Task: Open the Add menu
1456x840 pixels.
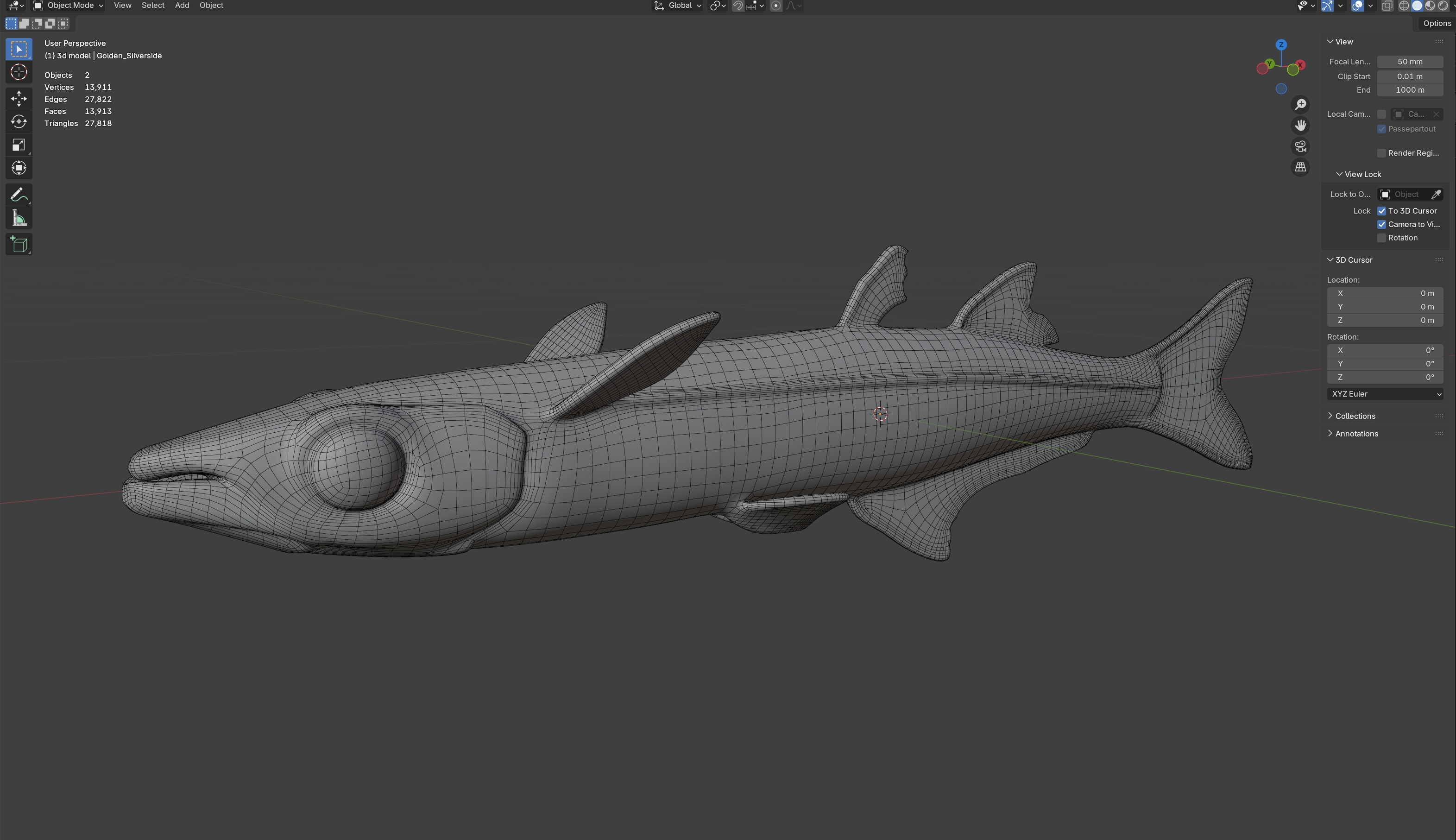Action: point(182,6)
